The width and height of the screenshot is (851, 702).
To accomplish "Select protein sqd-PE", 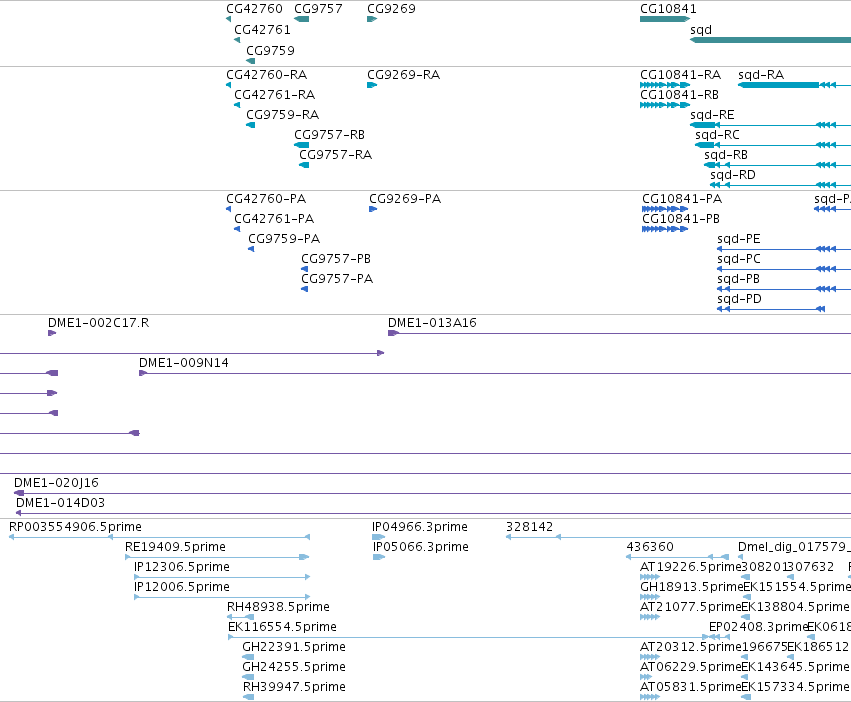I will point(739,239).
